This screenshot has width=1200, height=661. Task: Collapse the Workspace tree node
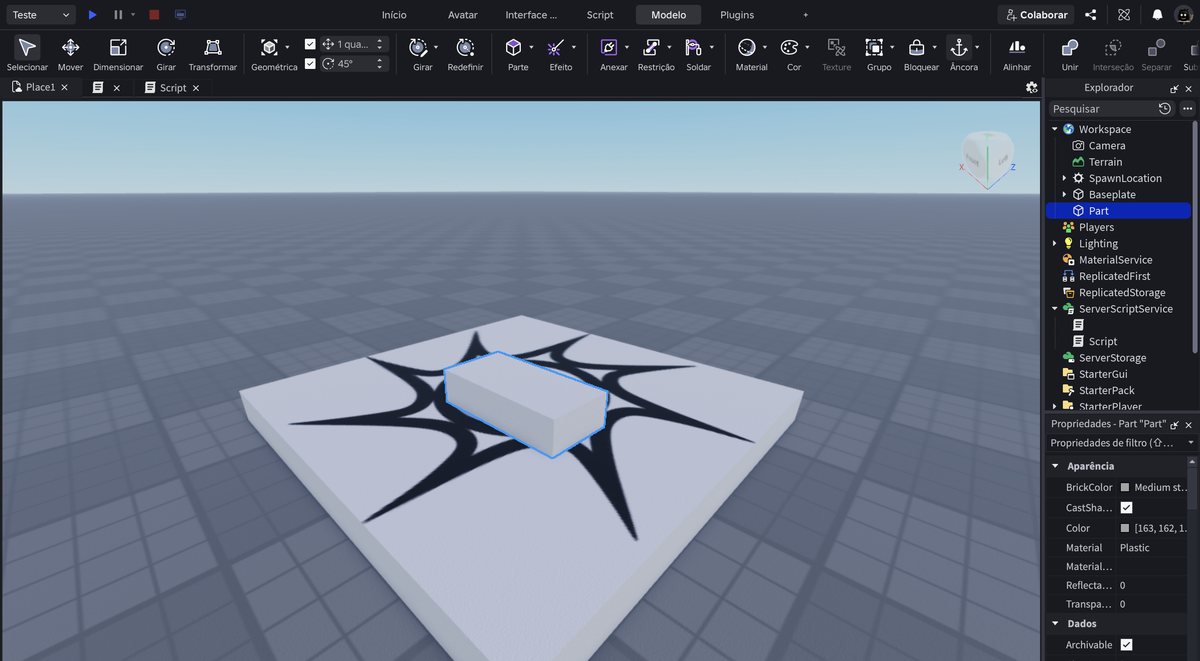(1054, 129)
